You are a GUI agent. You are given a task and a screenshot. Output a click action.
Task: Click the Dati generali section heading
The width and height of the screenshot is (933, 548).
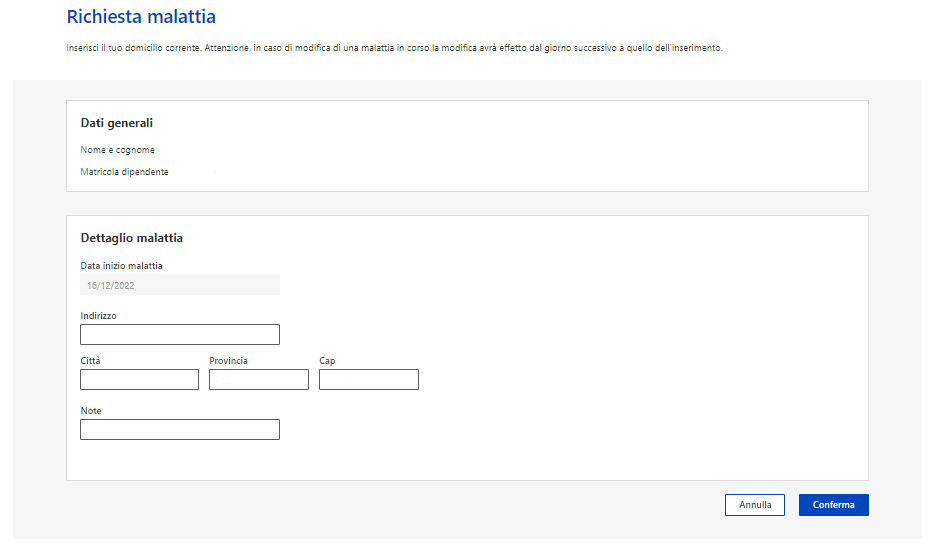coord(117,123)
